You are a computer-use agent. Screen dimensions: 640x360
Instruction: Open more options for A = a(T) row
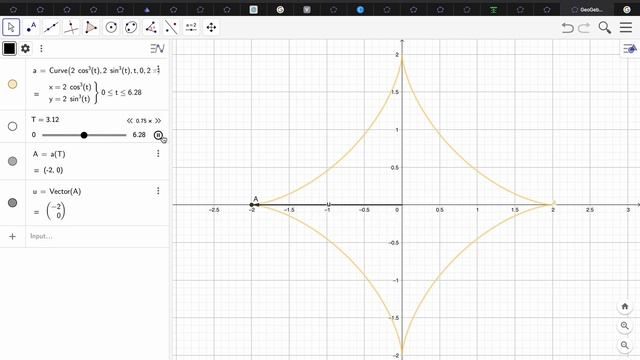pos(158,153)
